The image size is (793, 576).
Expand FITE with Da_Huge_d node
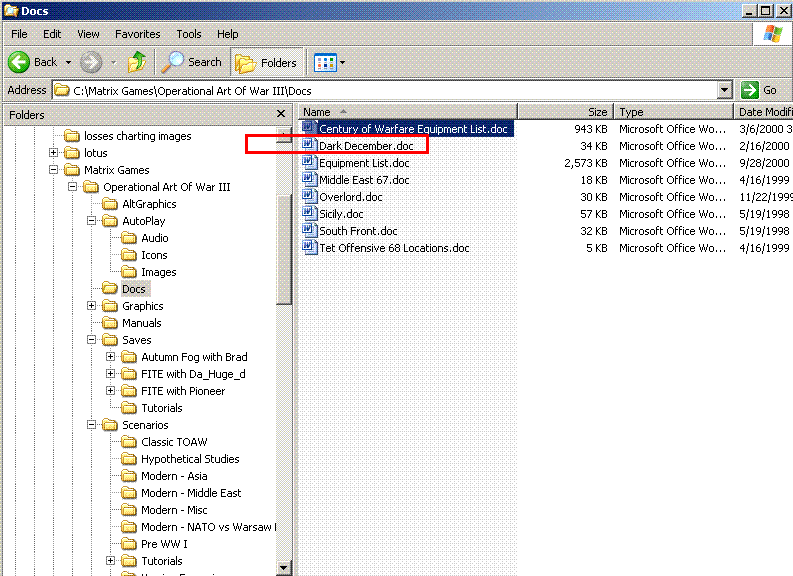pos(111,373)
